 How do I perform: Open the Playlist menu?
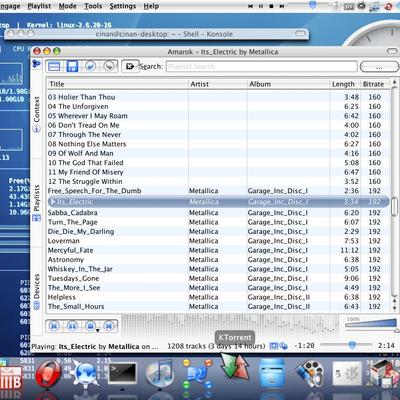[x=39, y=6]
